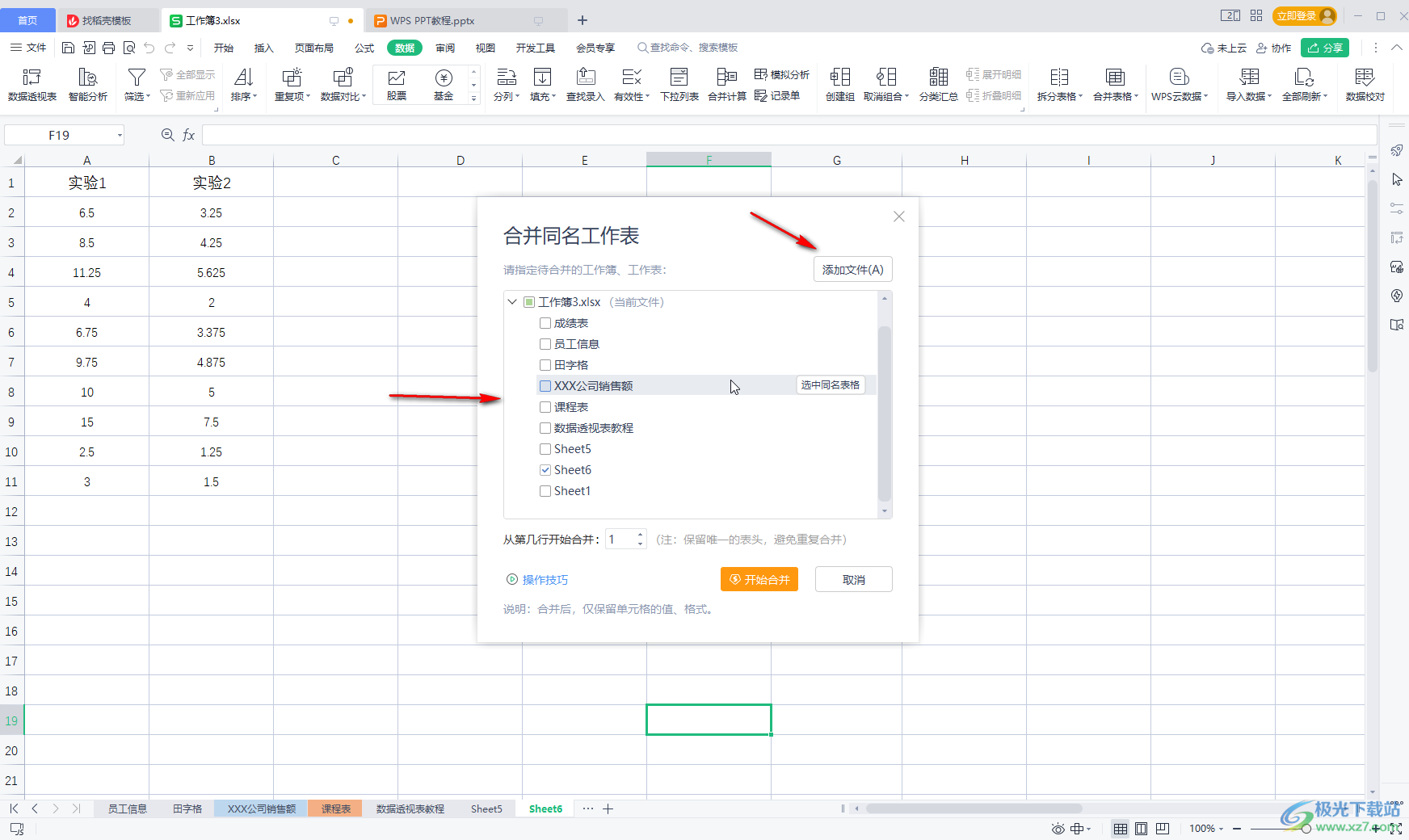Click the 取消 cancel button
This screenshot has height=840, width=1409.
coord(854,580)
